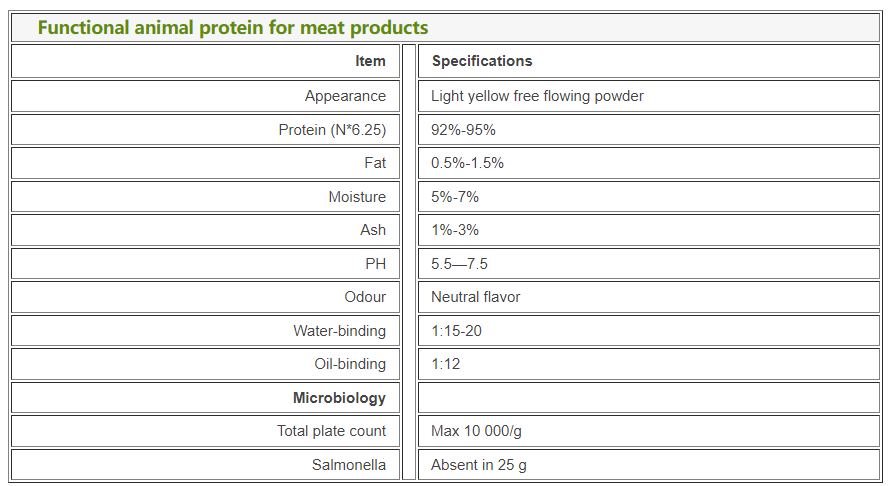Screen dimensions: 890x486
Task: Select the 'Protein (N*6.25)' label cell
Action: pos(332,130)
